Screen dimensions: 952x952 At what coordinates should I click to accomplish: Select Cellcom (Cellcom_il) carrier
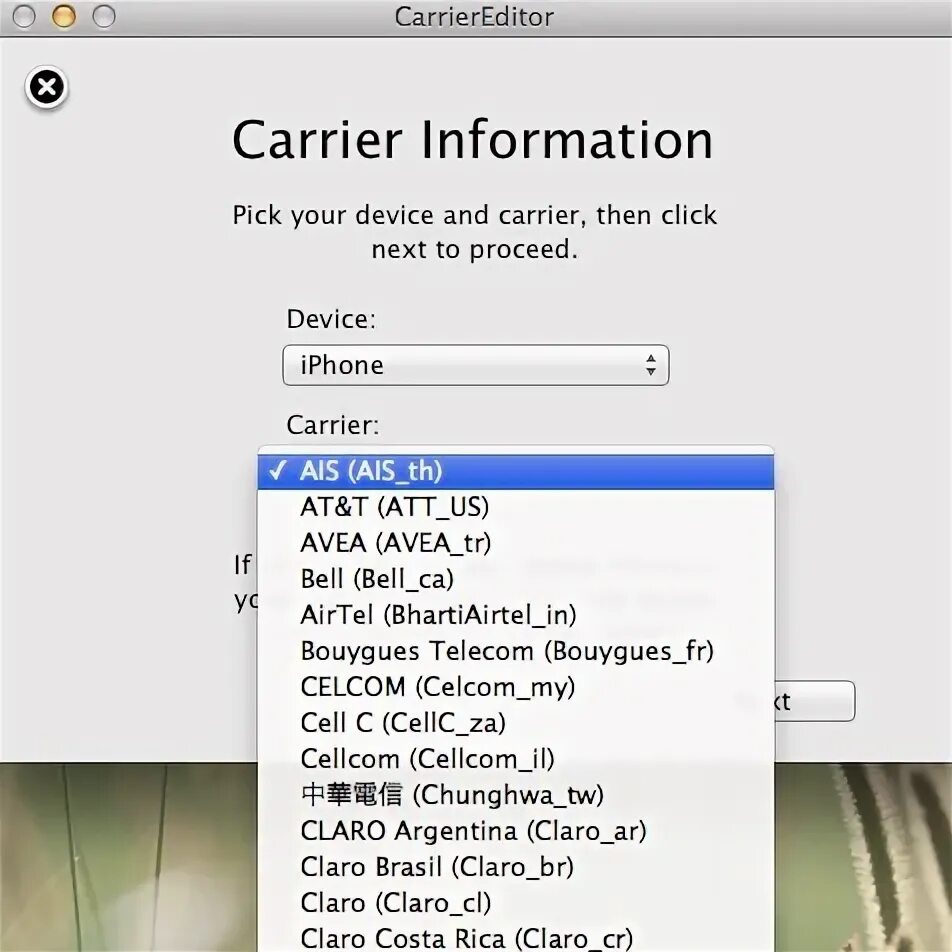(x=515, y=759)
